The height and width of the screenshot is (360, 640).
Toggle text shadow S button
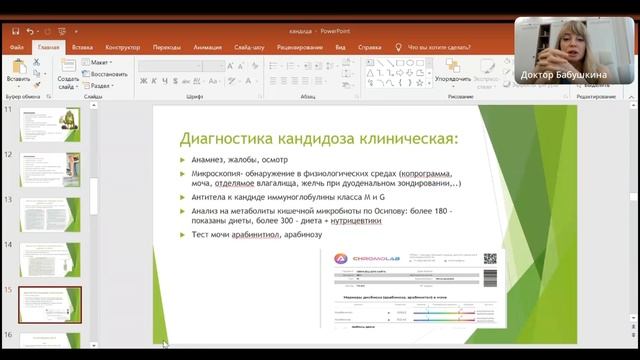175,81
